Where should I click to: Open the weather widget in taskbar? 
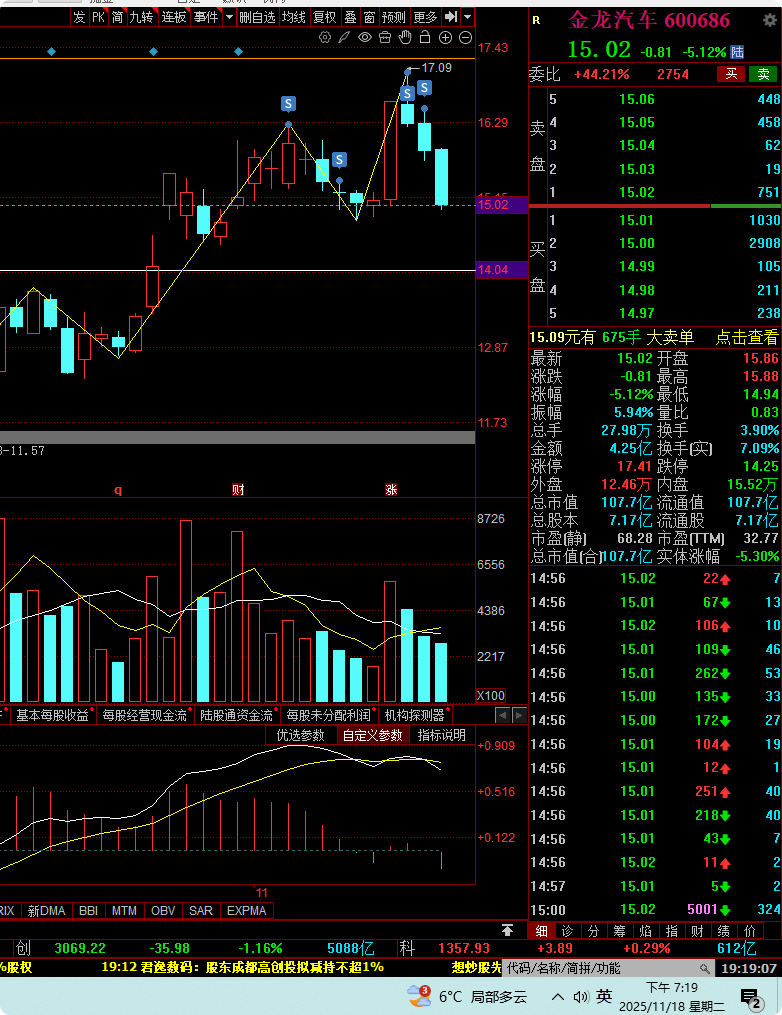click(x=467, y=996)
